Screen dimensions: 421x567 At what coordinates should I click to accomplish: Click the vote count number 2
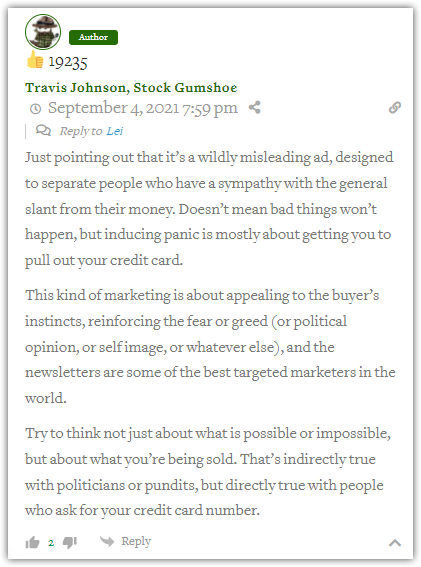tap(51, 543)
